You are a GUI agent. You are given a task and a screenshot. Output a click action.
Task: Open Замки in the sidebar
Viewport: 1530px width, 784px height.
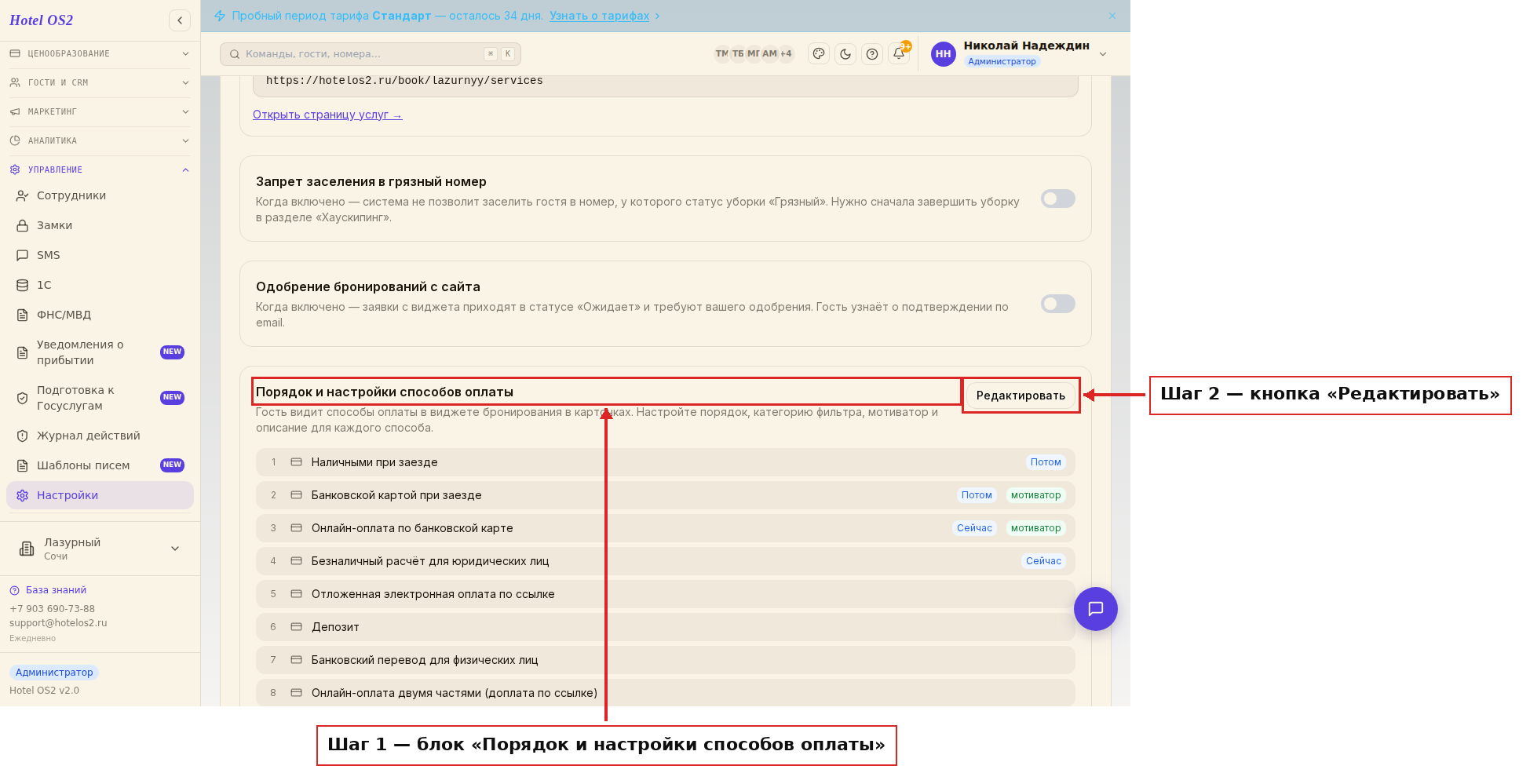tap(100, 226)
